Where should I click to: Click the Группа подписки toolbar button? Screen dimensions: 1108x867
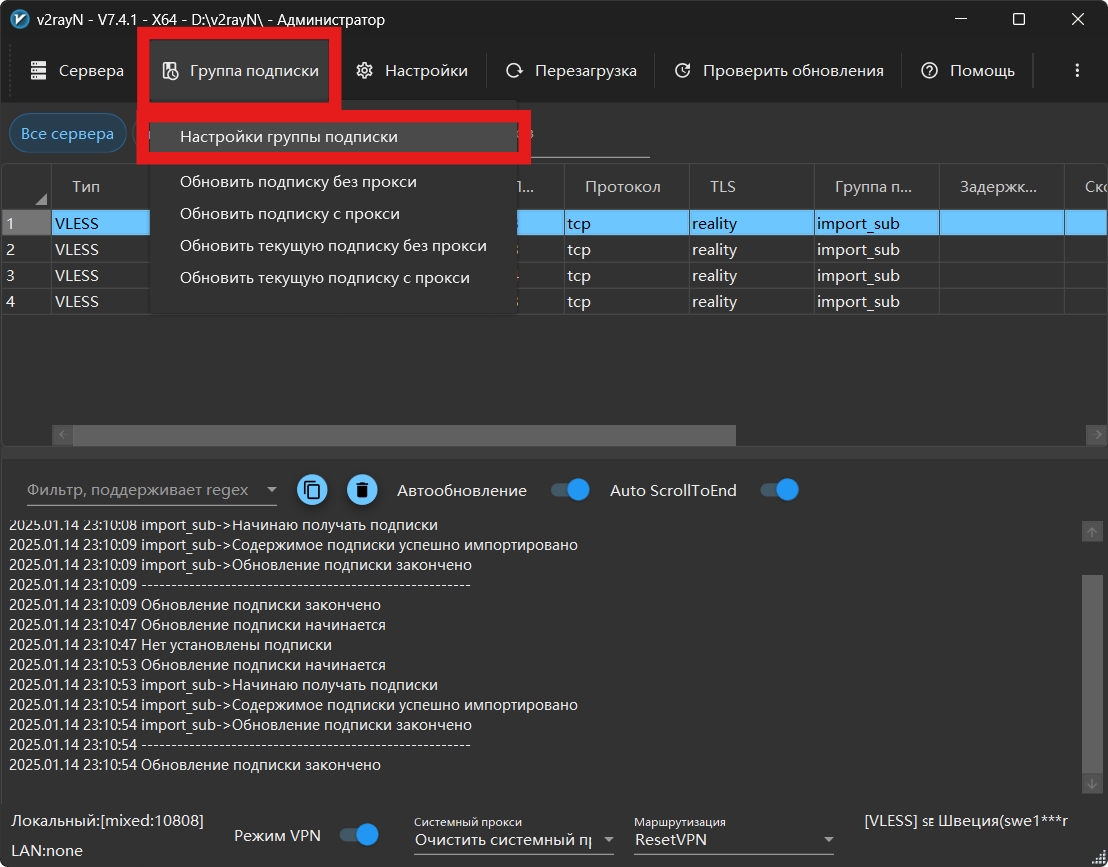click(241, 71)
